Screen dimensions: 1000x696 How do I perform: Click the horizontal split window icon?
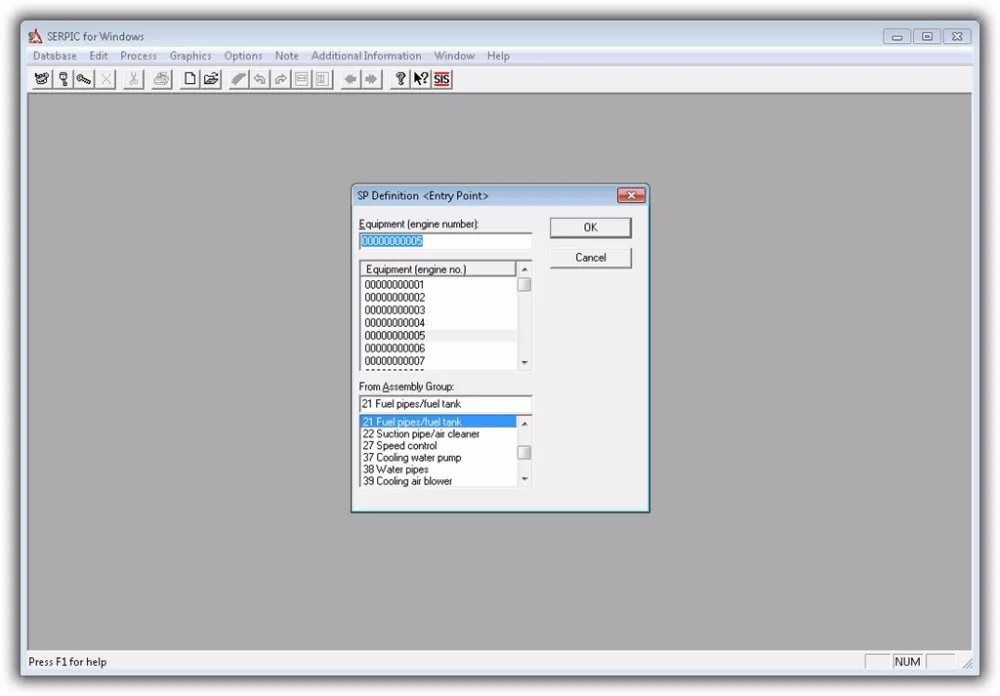302,79
